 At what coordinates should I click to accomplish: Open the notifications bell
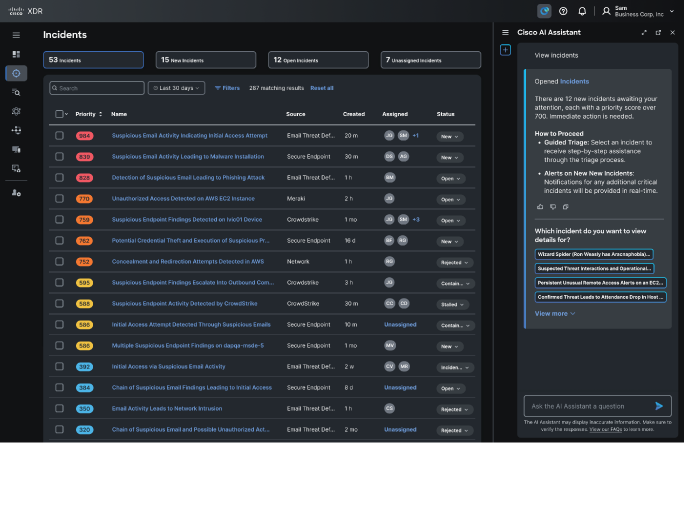tap(582, 11)
